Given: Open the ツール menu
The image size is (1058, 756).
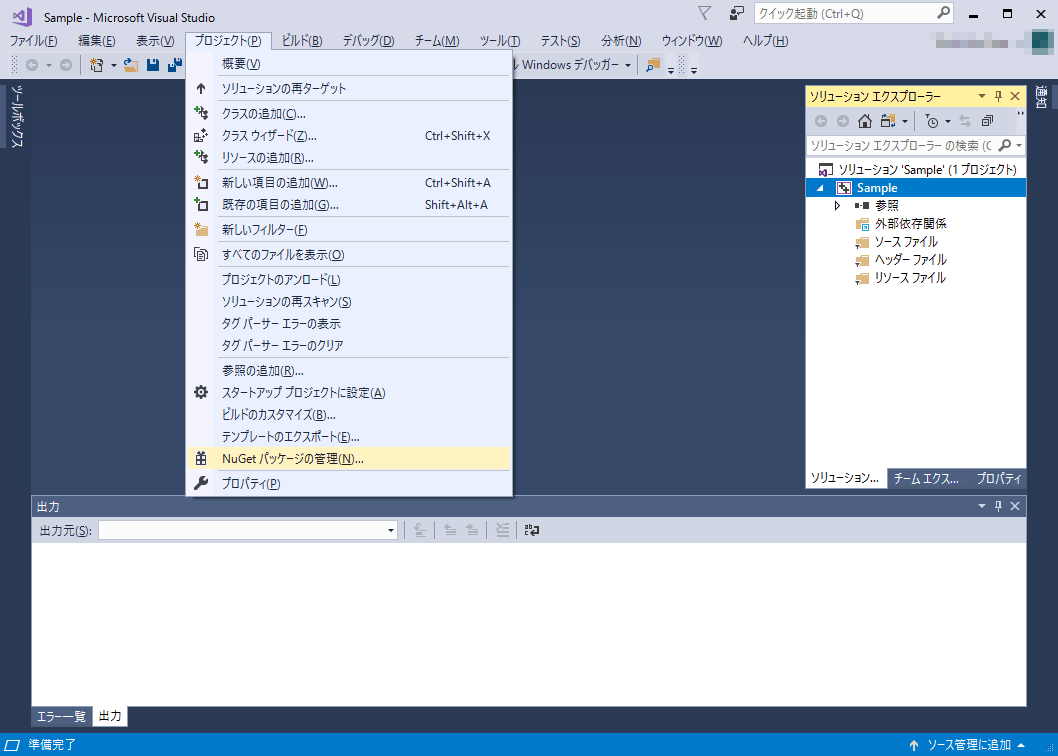Looking at the screenshot, I should click(500, 40).
